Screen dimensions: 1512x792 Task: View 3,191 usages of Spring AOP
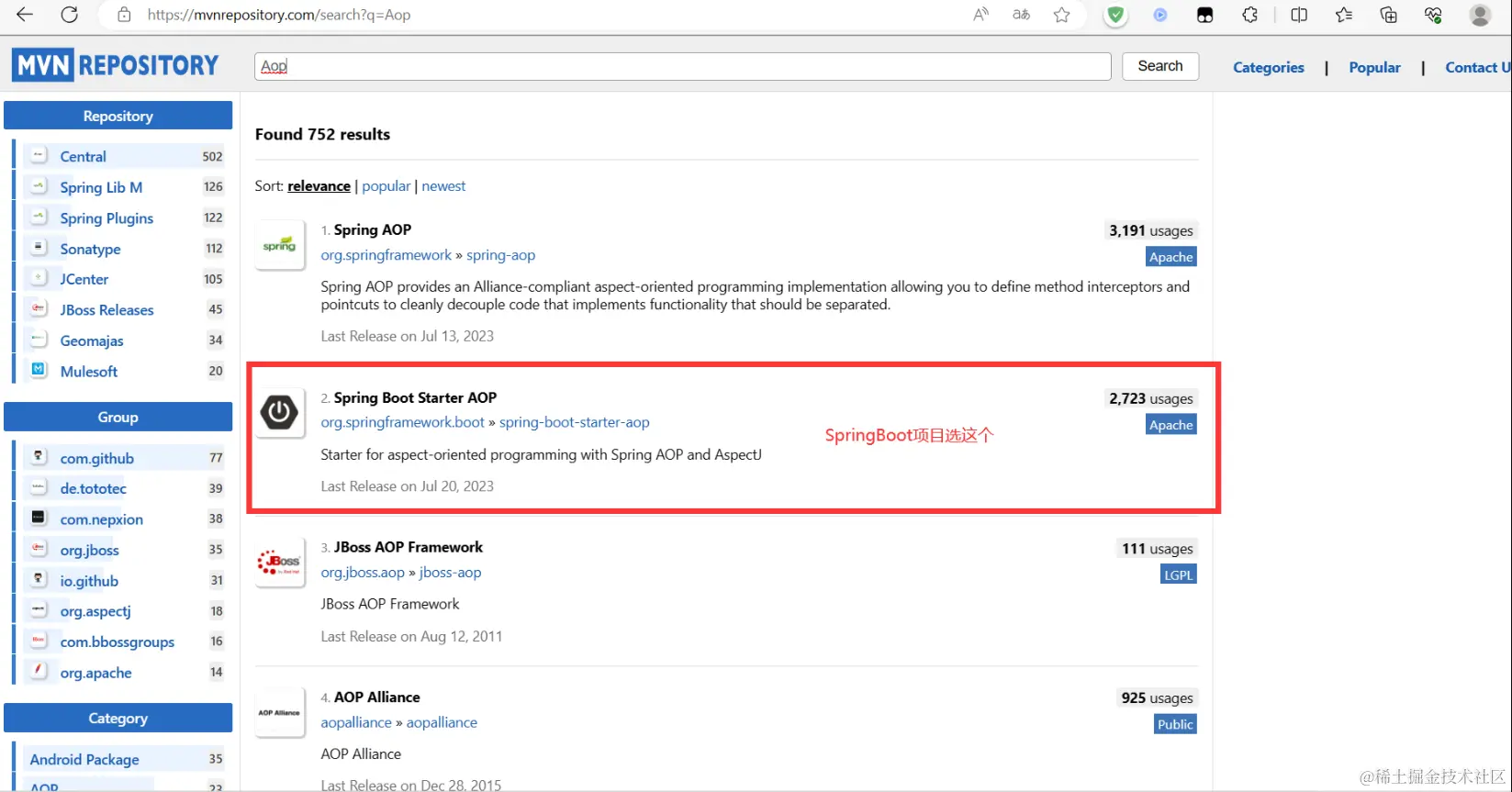[1150, 230]
